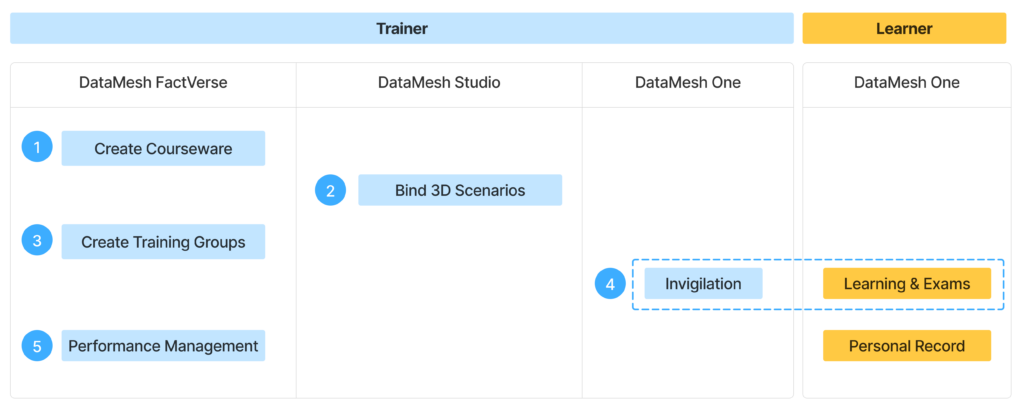Click the number 5 step circle
This screenshot has height=408, width=1024.
tap(37, 346)
